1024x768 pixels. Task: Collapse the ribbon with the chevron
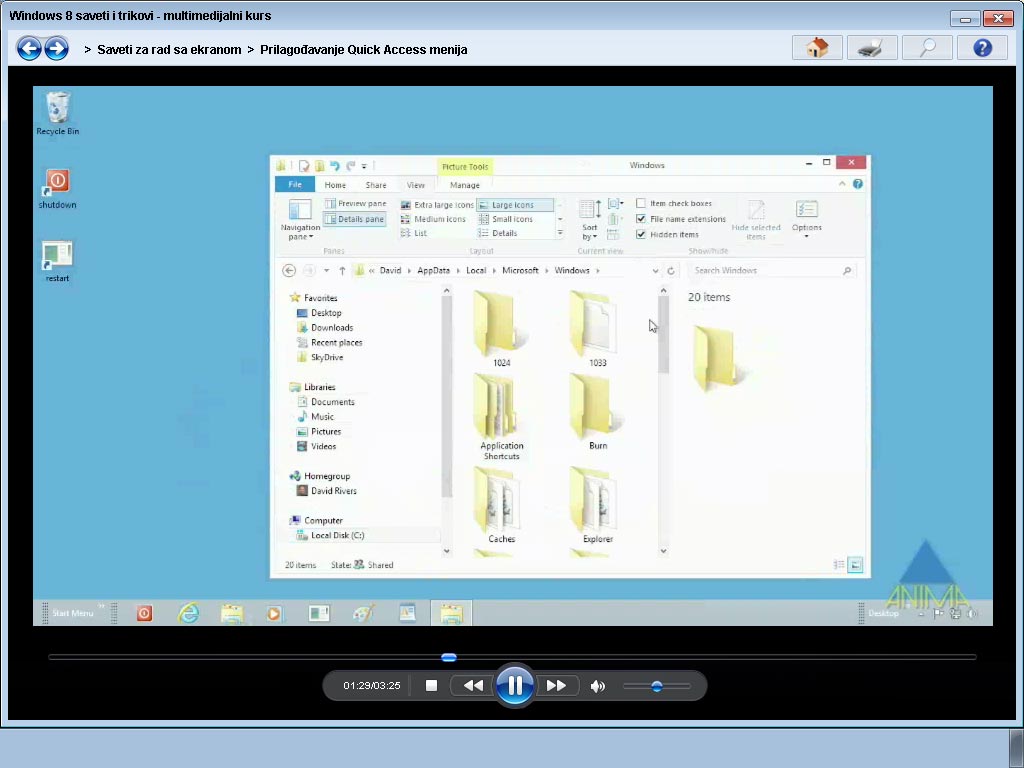pyautogui.click(x=843, y=182)
